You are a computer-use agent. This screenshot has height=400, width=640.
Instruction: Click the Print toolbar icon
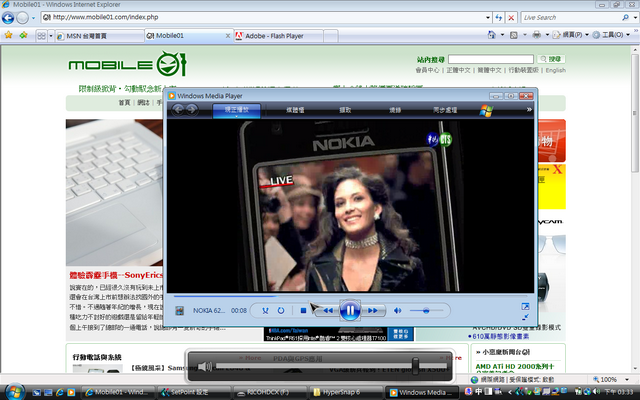[537, 35]
